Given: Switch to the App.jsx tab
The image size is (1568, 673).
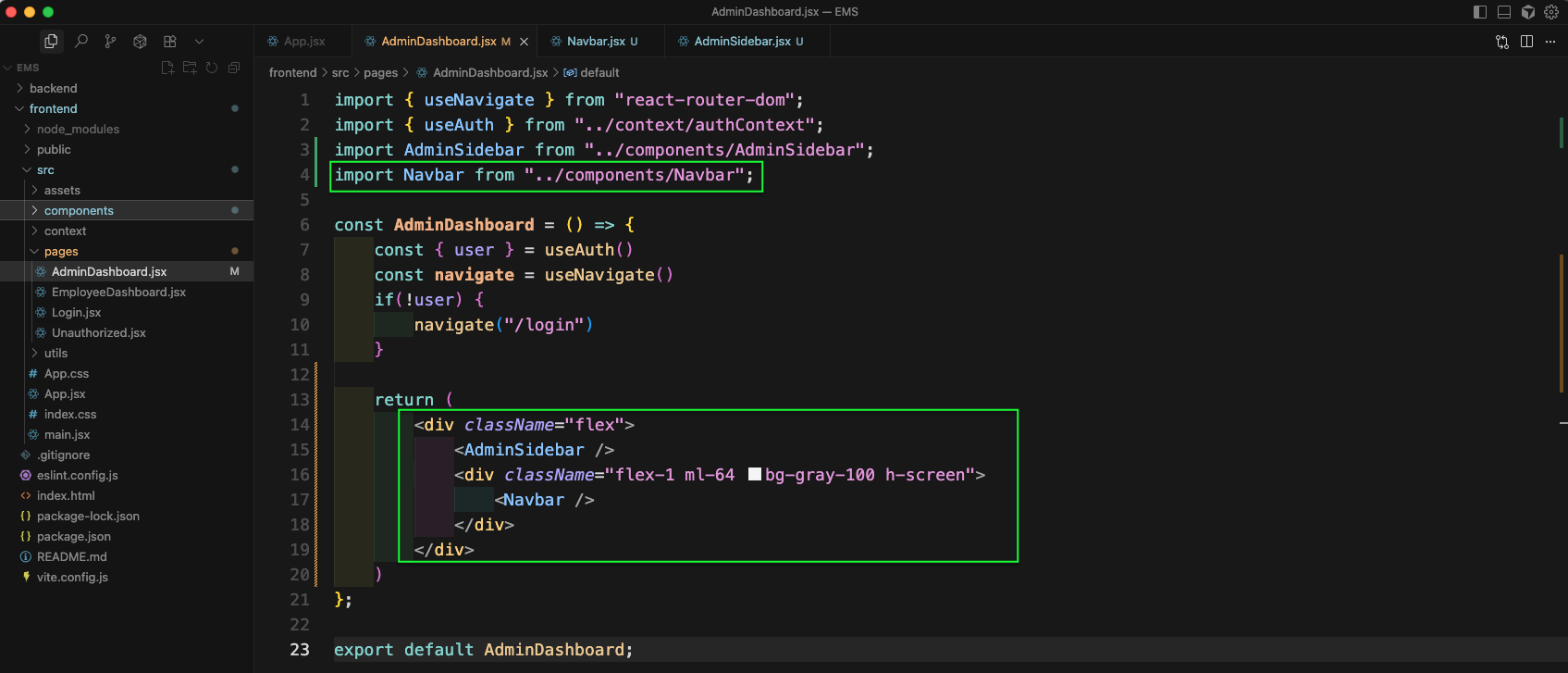Looking at the screenshot, I should (303, 42).
